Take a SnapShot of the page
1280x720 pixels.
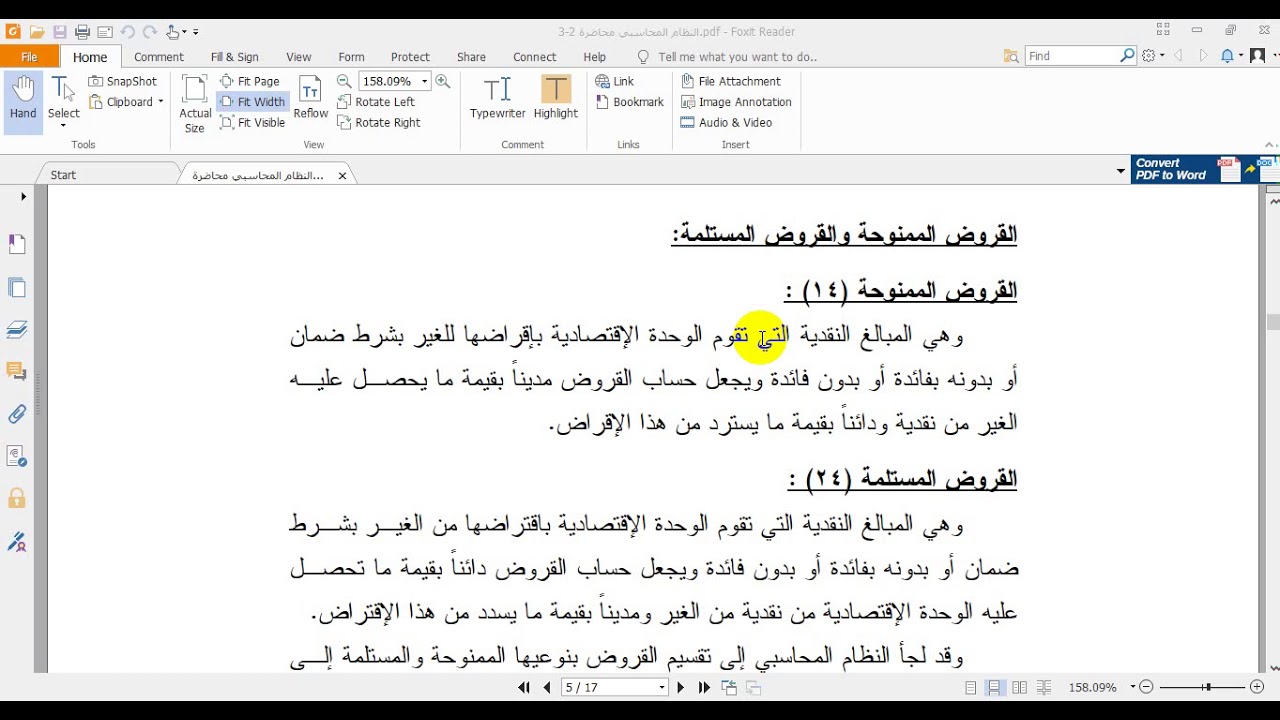123,81
